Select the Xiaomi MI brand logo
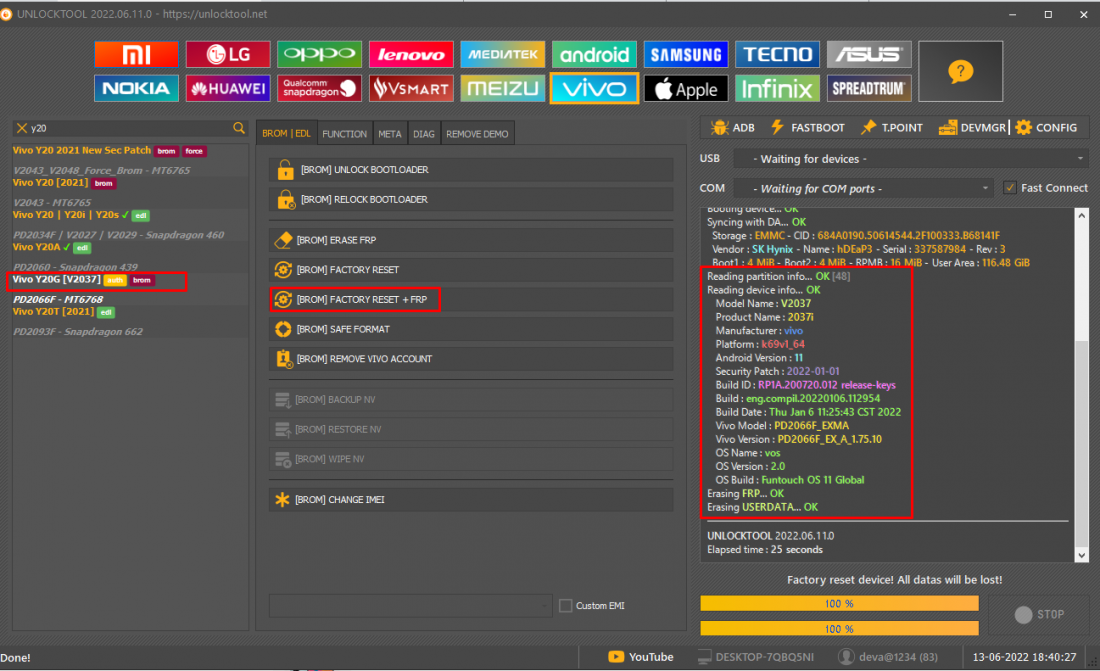The width and height of the screenshot is (1100, 671). pyautogui.click(x=136, y=54)
